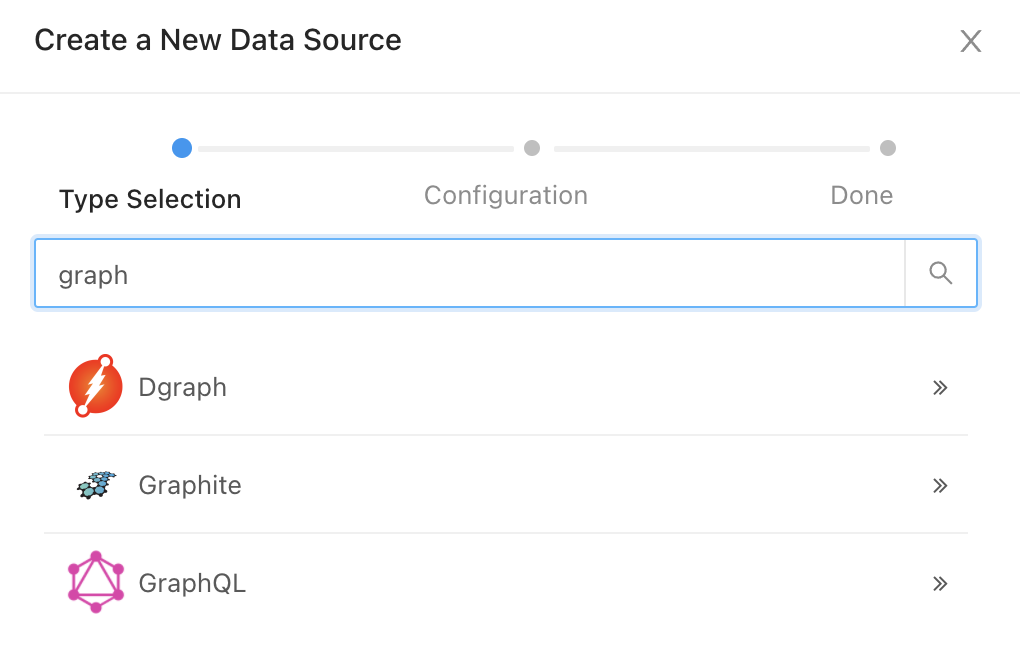Click the blue Type Selection step dot

182,148
